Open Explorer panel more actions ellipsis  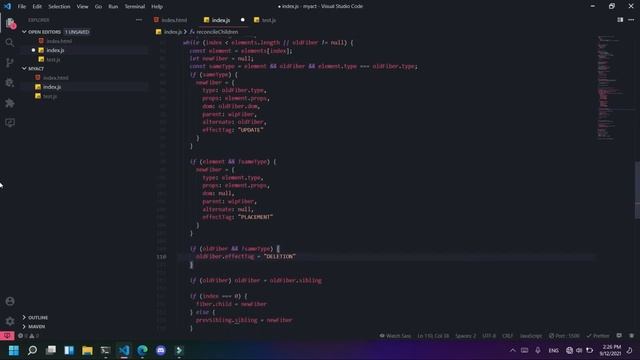coord(139,20)
